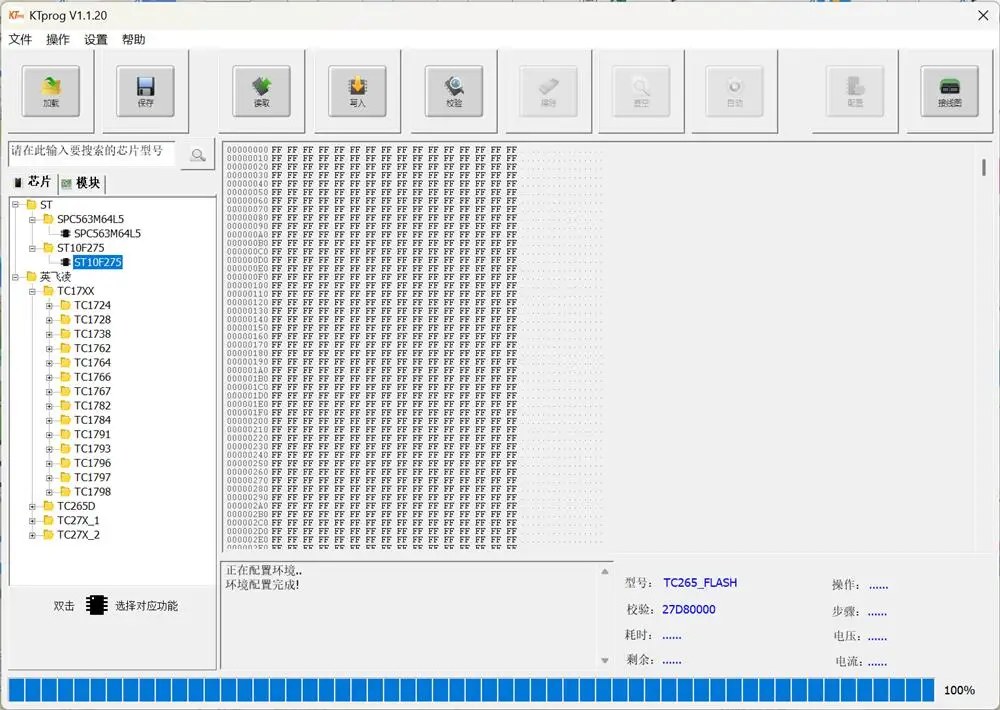Expand the TC1796 folder
This screenshot has width=1000, height=710.
coord(49,463)
